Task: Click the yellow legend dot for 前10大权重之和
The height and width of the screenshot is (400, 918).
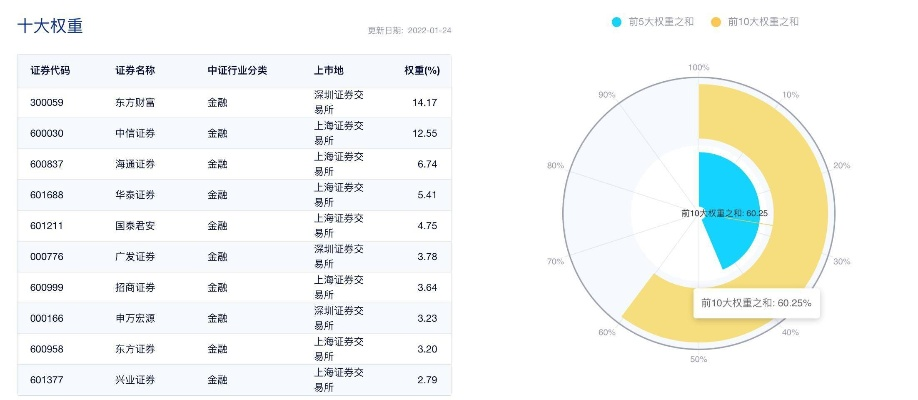Action: tap(716, 21)
